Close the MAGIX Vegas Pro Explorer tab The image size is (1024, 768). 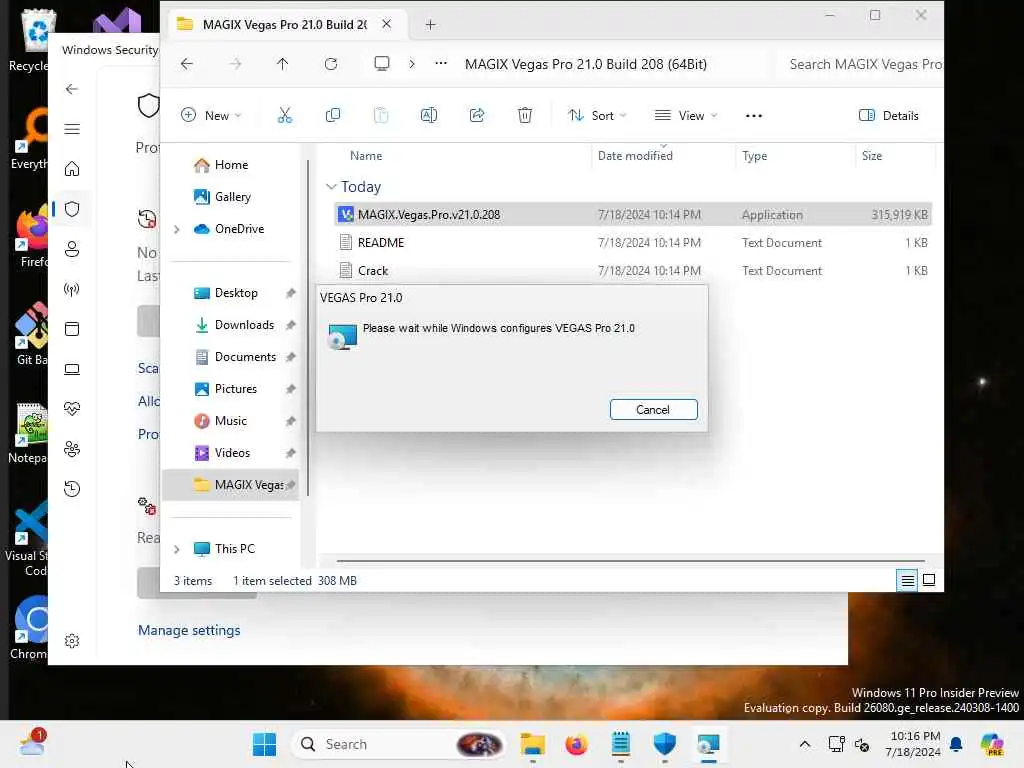(x=387, y=24)
